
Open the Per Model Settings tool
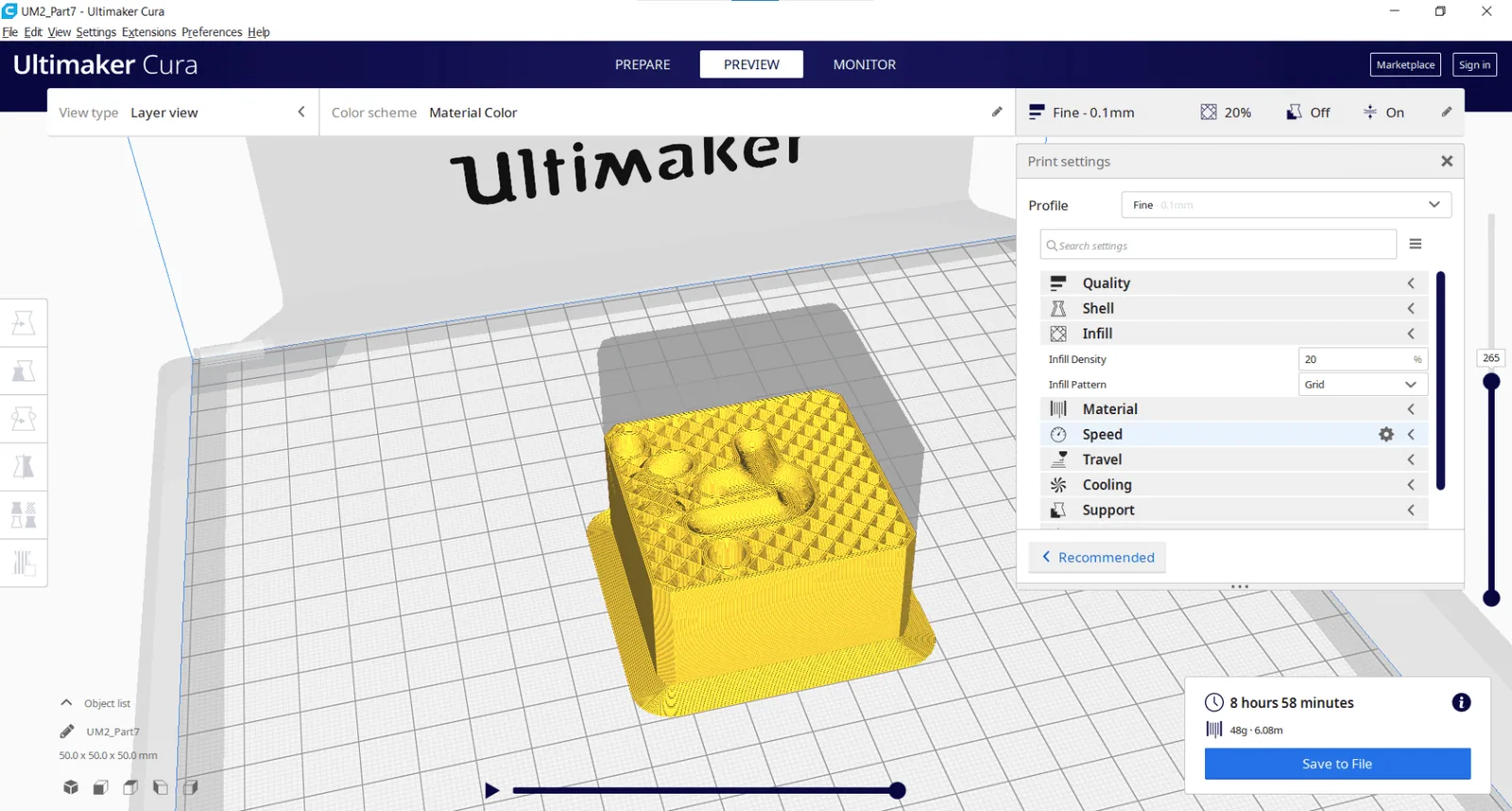tap(24, 515)
